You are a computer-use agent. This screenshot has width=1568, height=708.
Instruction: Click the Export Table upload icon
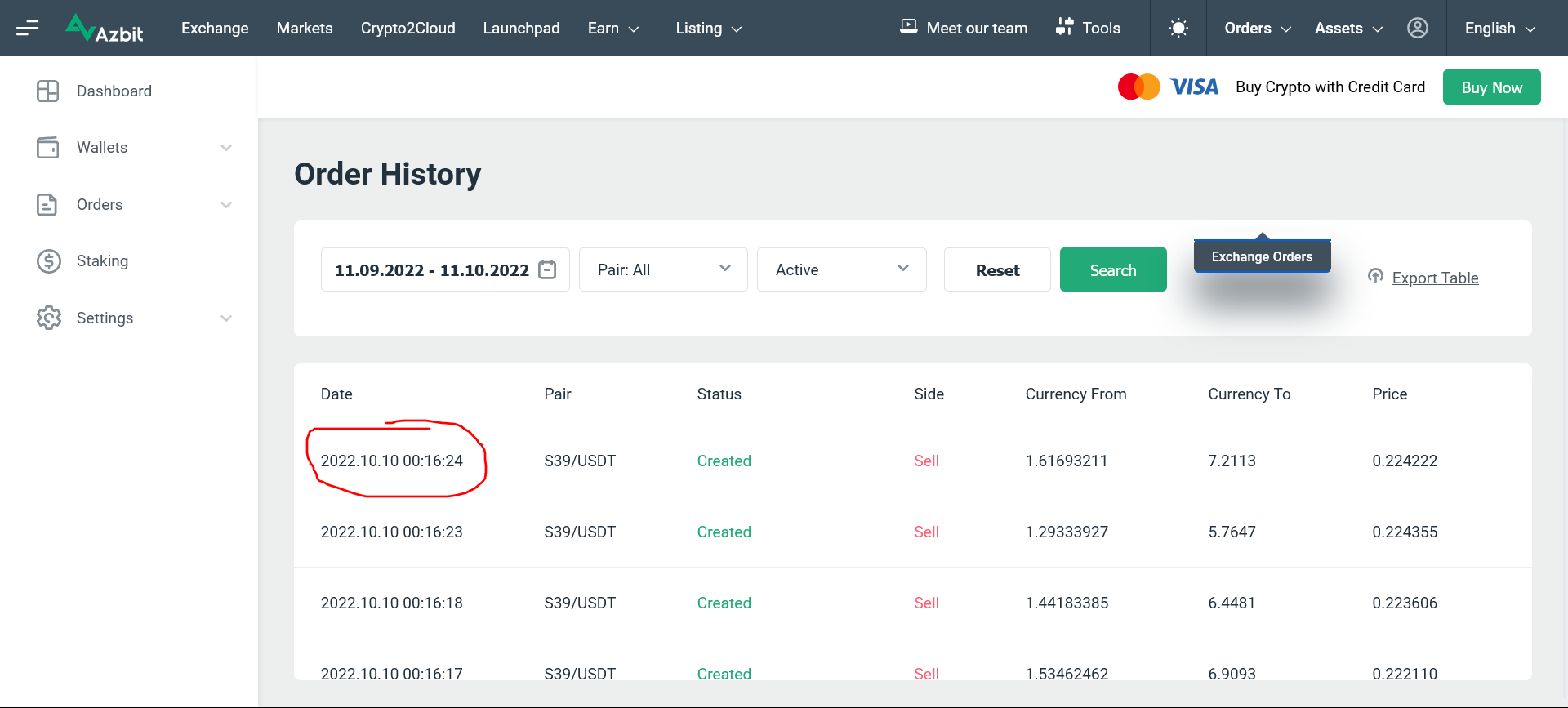coord(1375,277)
